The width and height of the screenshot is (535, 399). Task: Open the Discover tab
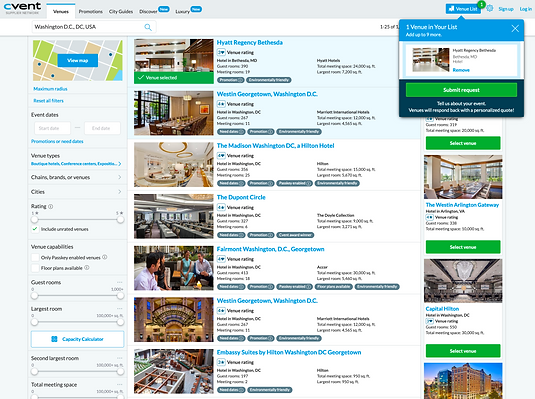pyautogui.click(x=148, y=11)
